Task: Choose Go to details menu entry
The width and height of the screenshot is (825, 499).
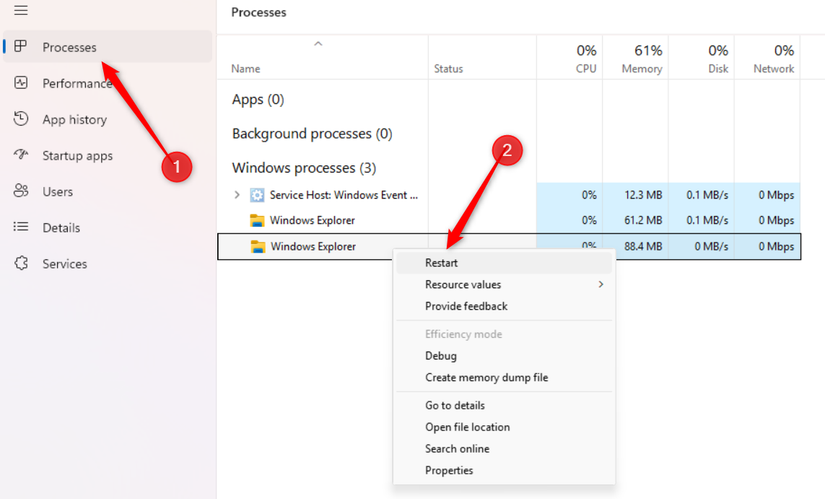Action: 455,405
